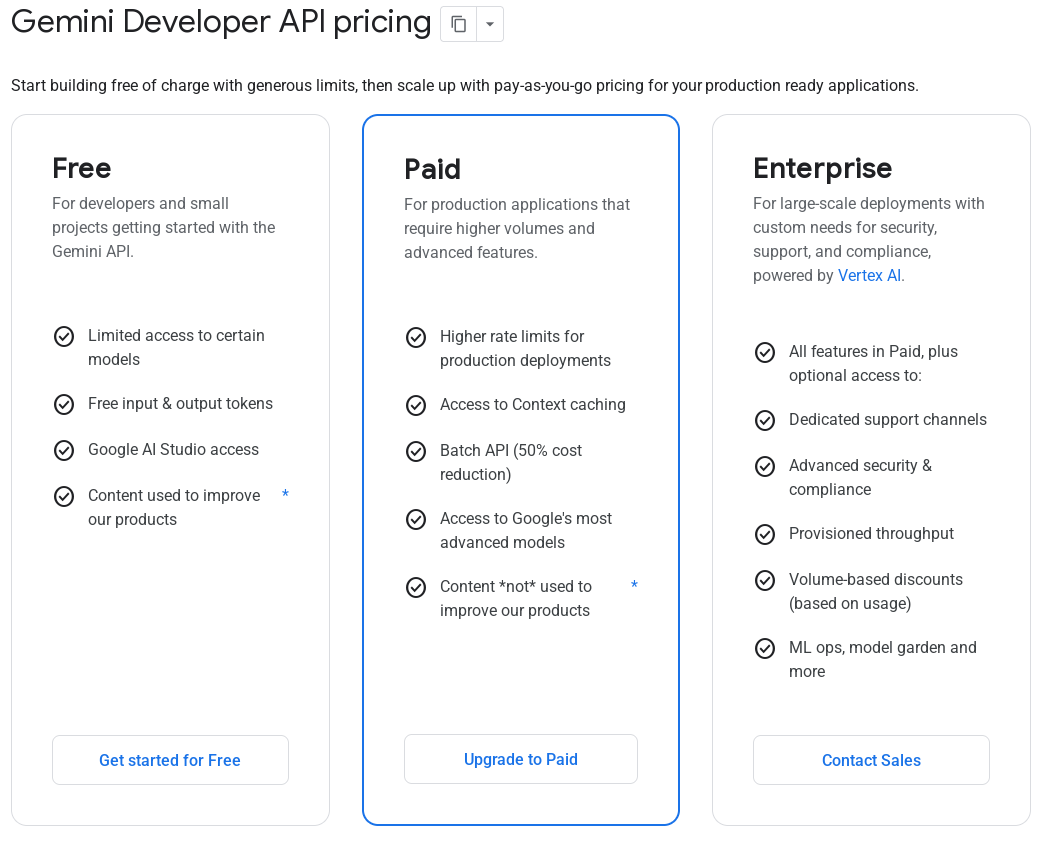1045x841 pixels.
Task: Click checkmark icon beside Free input & output tokens
Action: [64, 405]
